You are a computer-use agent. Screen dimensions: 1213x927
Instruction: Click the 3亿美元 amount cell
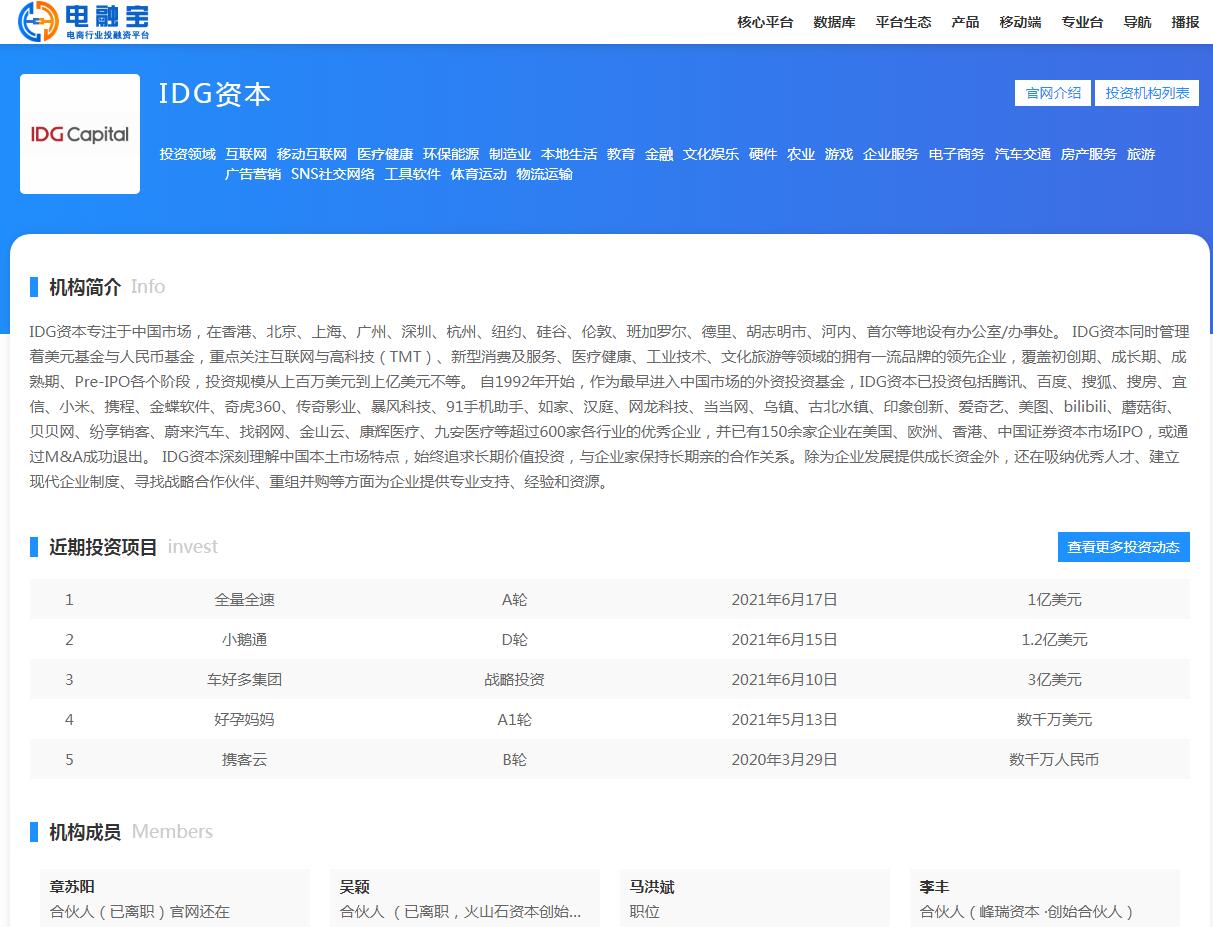click(x=1055, y=680)
